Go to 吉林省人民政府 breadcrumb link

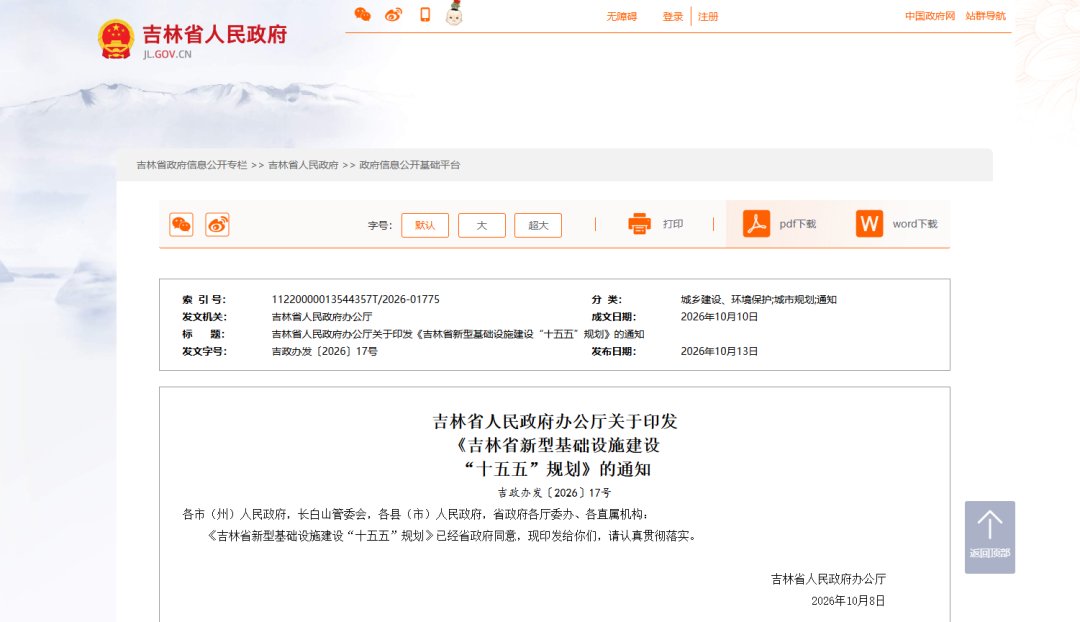(303, 165)
